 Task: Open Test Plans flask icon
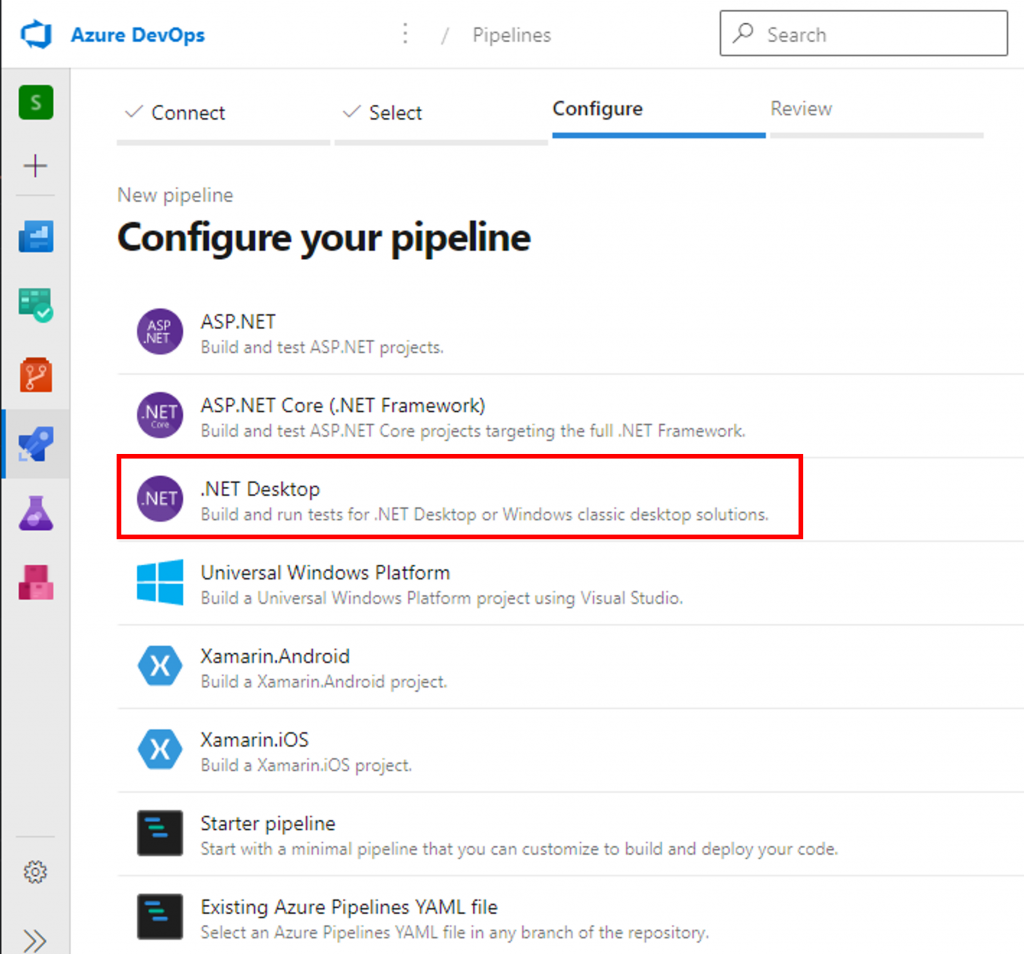36,513
